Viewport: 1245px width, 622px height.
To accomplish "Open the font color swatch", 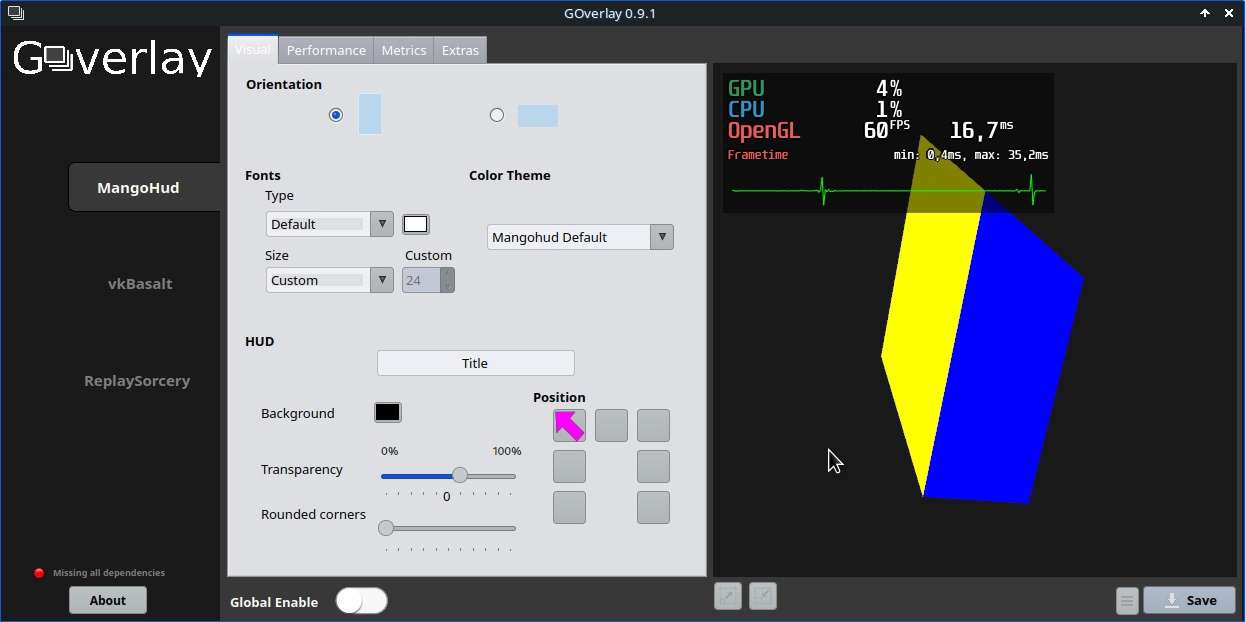I will (x=416, y=224).
